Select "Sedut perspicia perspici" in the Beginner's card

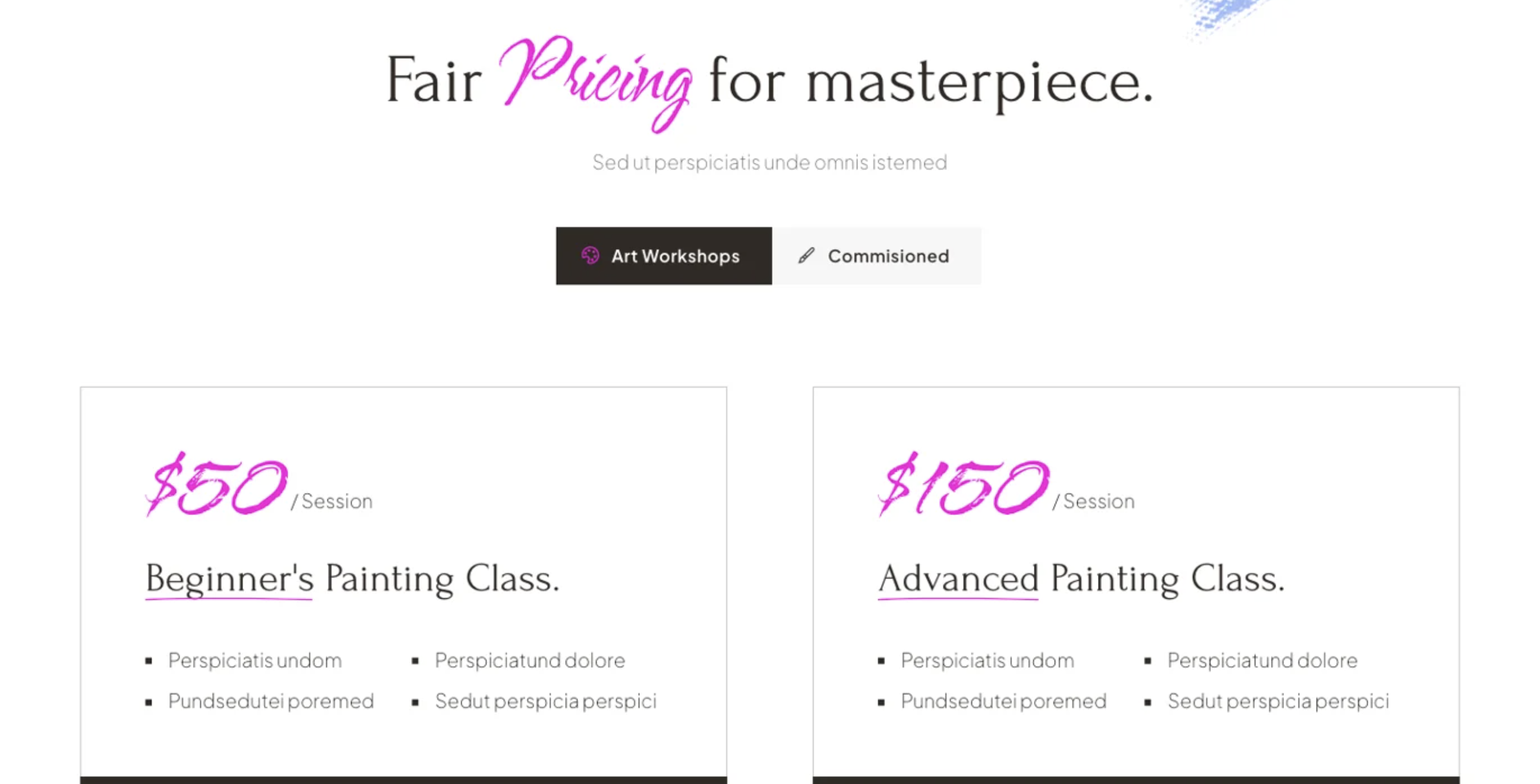tap(545, 701)
